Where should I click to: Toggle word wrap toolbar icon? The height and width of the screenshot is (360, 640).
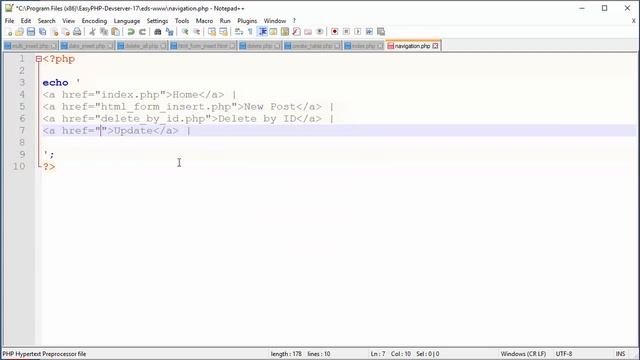[x=239, y=32]
